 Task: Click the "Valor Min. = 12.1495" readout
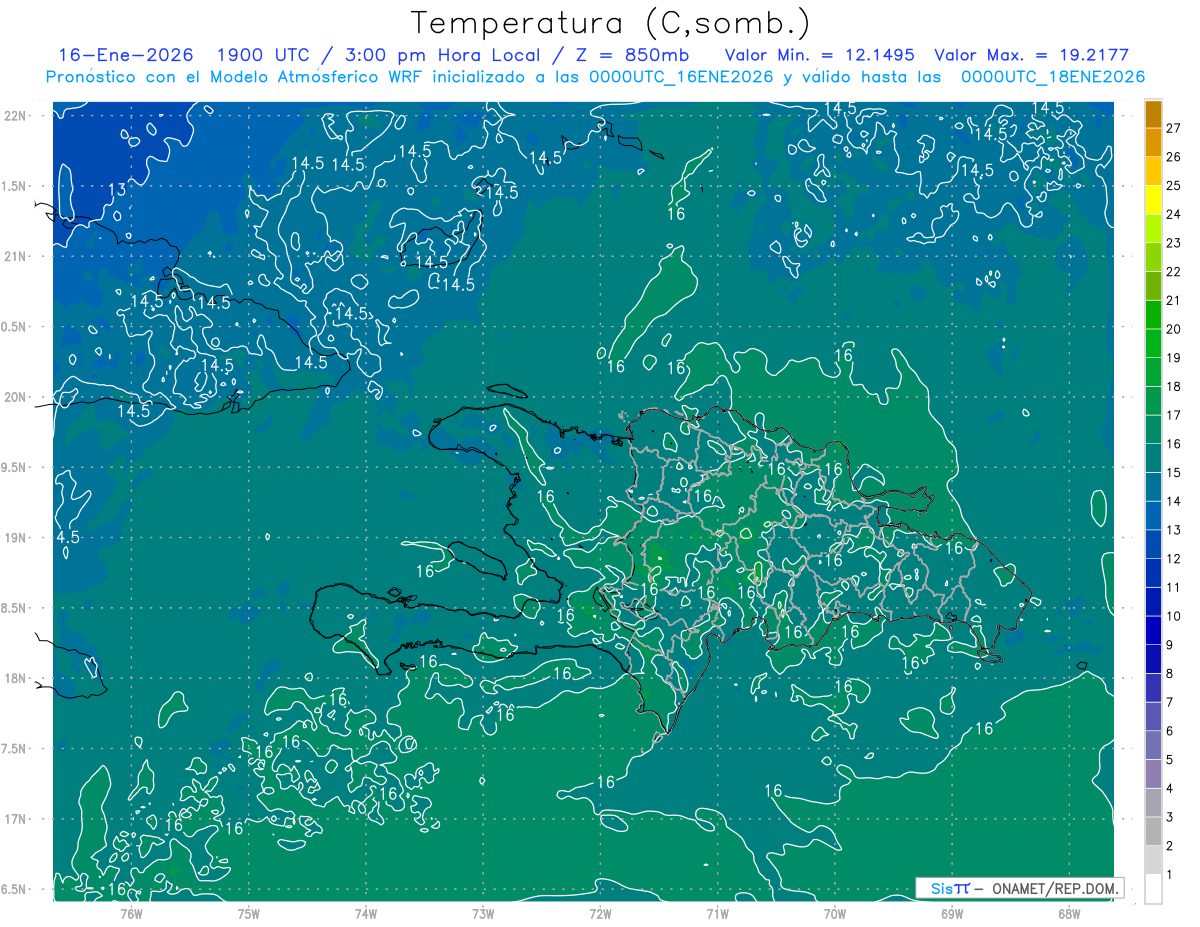820,55
